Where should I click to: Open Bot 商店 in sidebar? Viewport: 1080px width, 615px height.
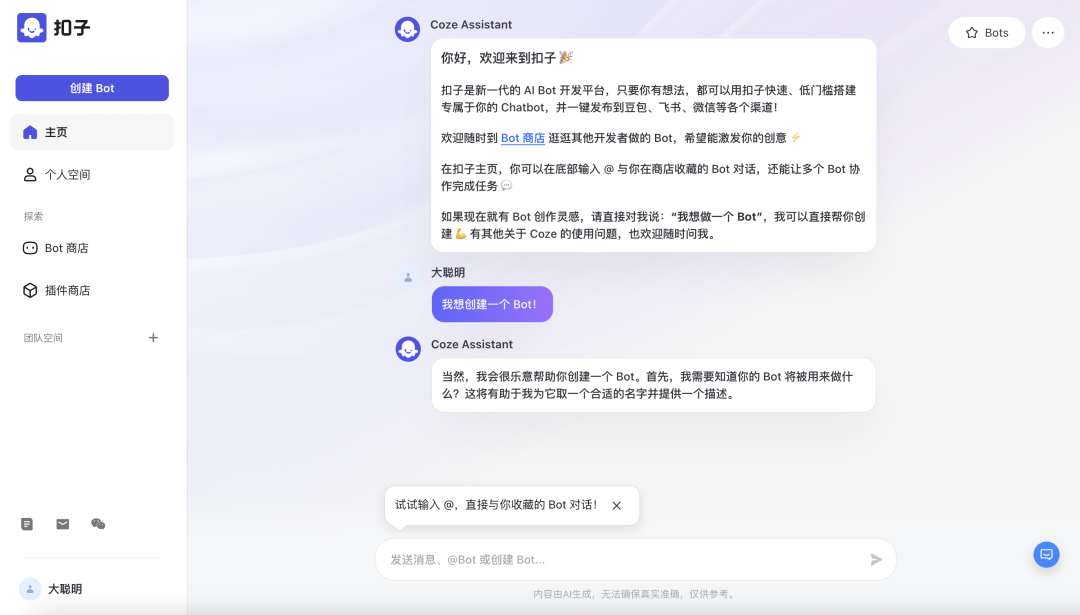pyautogui.click(x=92, y=248)
